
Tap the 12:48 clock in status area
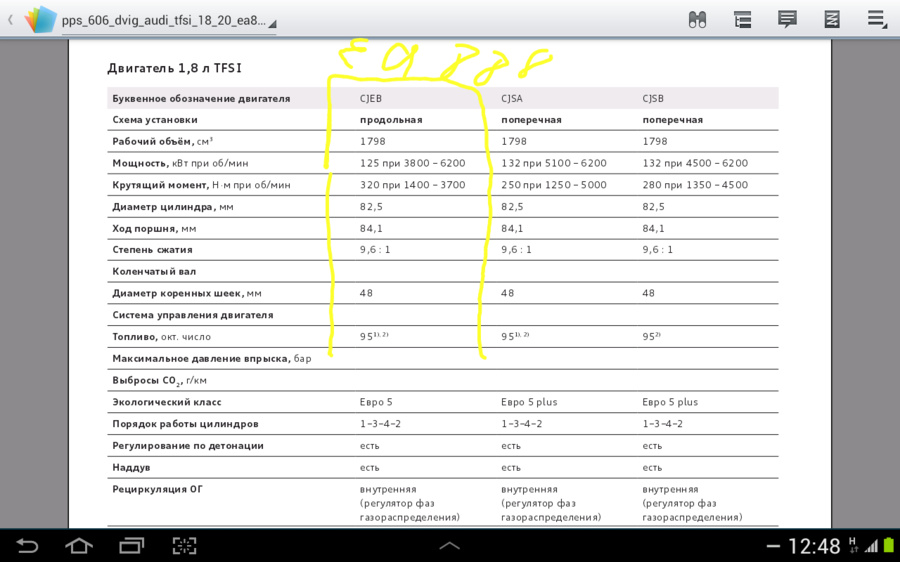click(813, 546)
